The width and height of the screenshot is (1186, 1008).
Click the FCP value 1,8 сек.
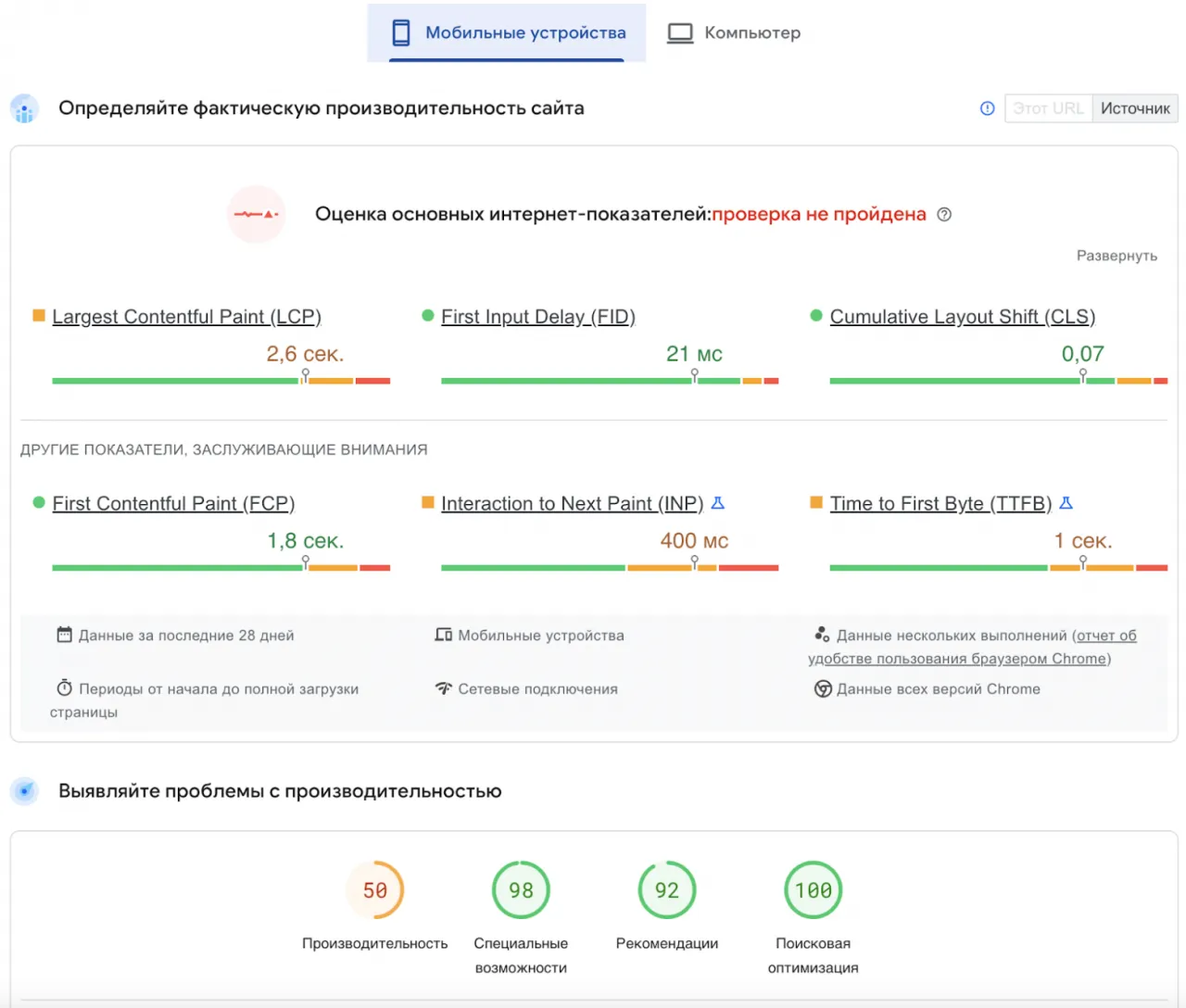(305, 541)
